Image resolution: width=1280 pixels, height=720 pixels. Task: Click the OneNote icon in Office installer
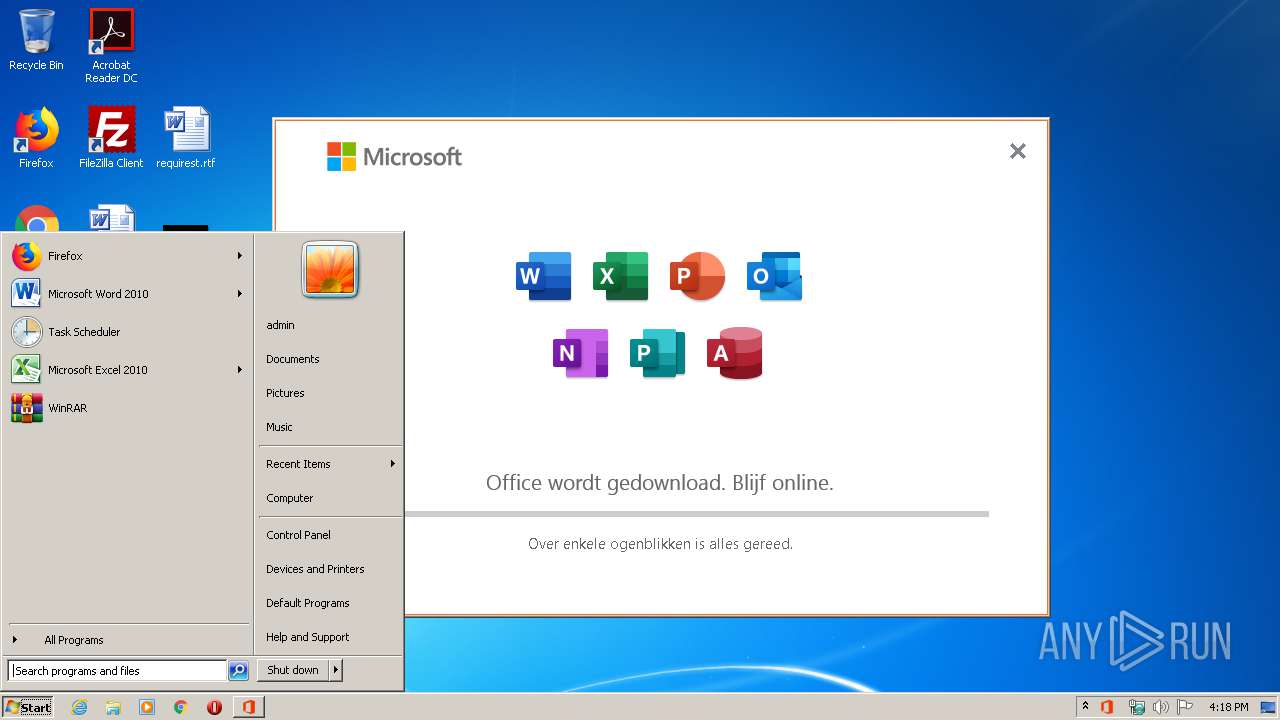coord(581,353)
